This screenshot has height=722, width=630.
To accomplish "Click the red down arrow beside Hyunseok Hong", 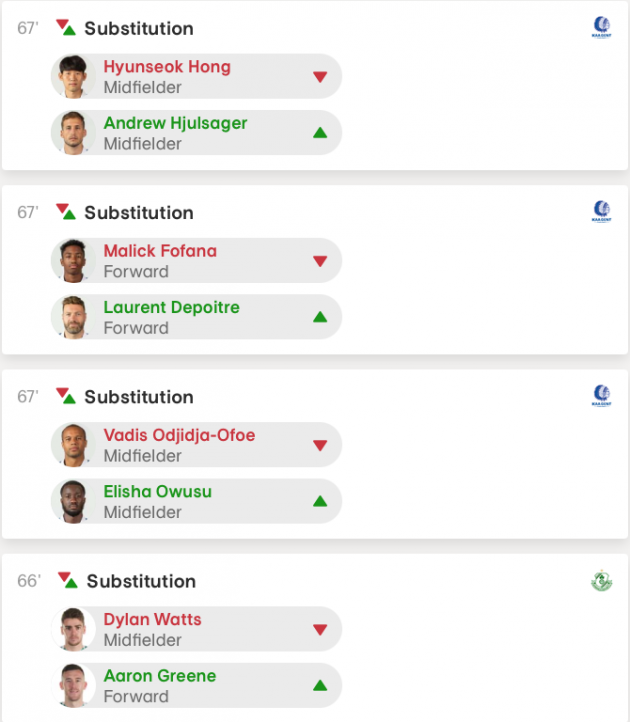I will [x=320, y=76].
